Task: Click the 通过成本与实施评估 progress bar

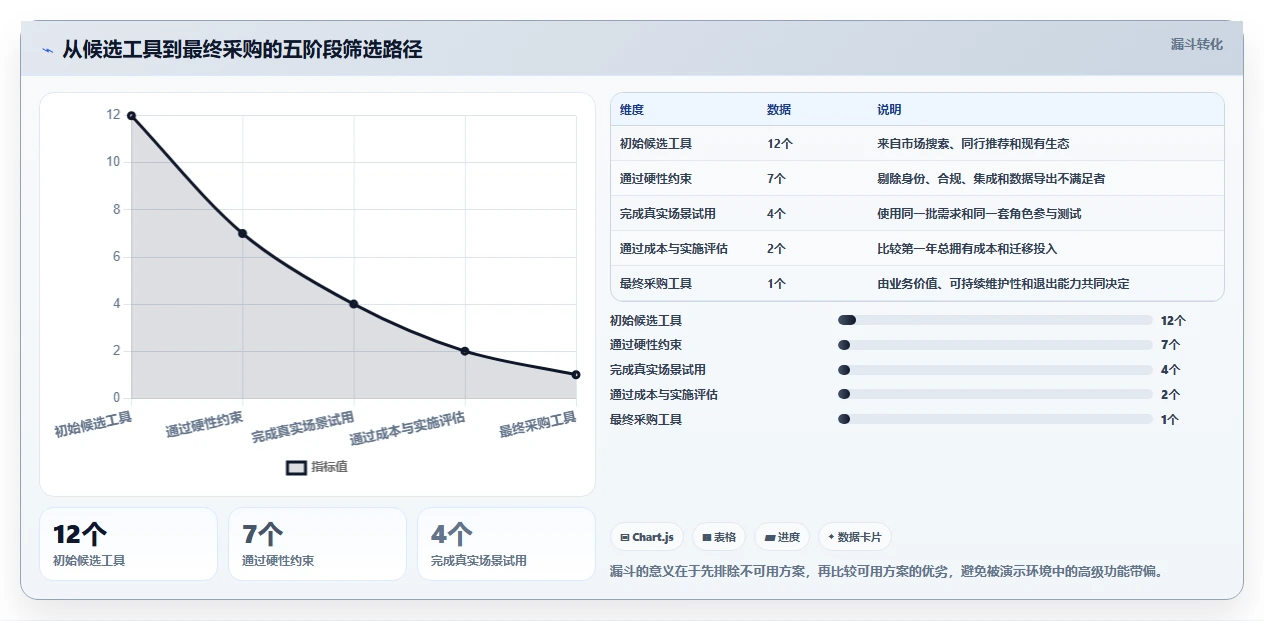Action: pos(995,395)
